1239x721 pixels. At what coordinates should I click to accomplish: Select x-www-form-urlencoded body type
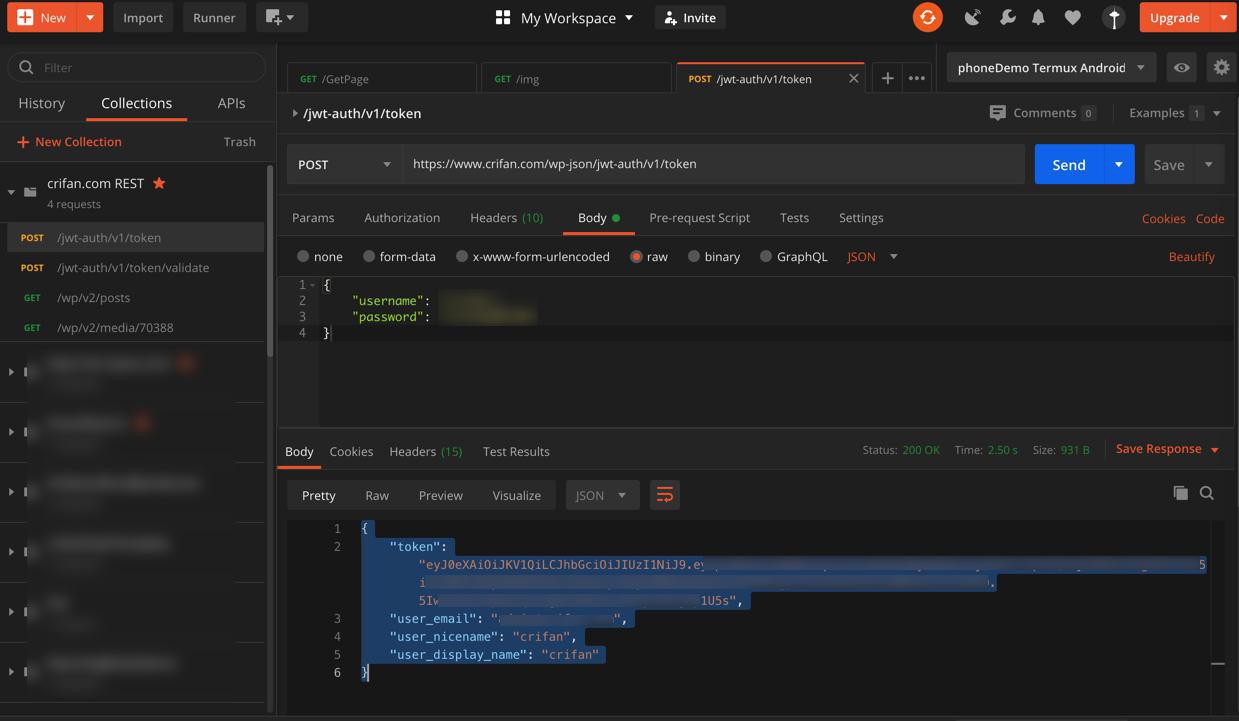(462, 257)
